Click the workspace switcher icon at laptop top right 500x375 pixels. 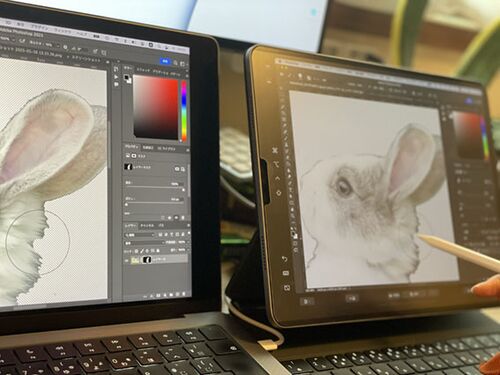pos(182,63)
